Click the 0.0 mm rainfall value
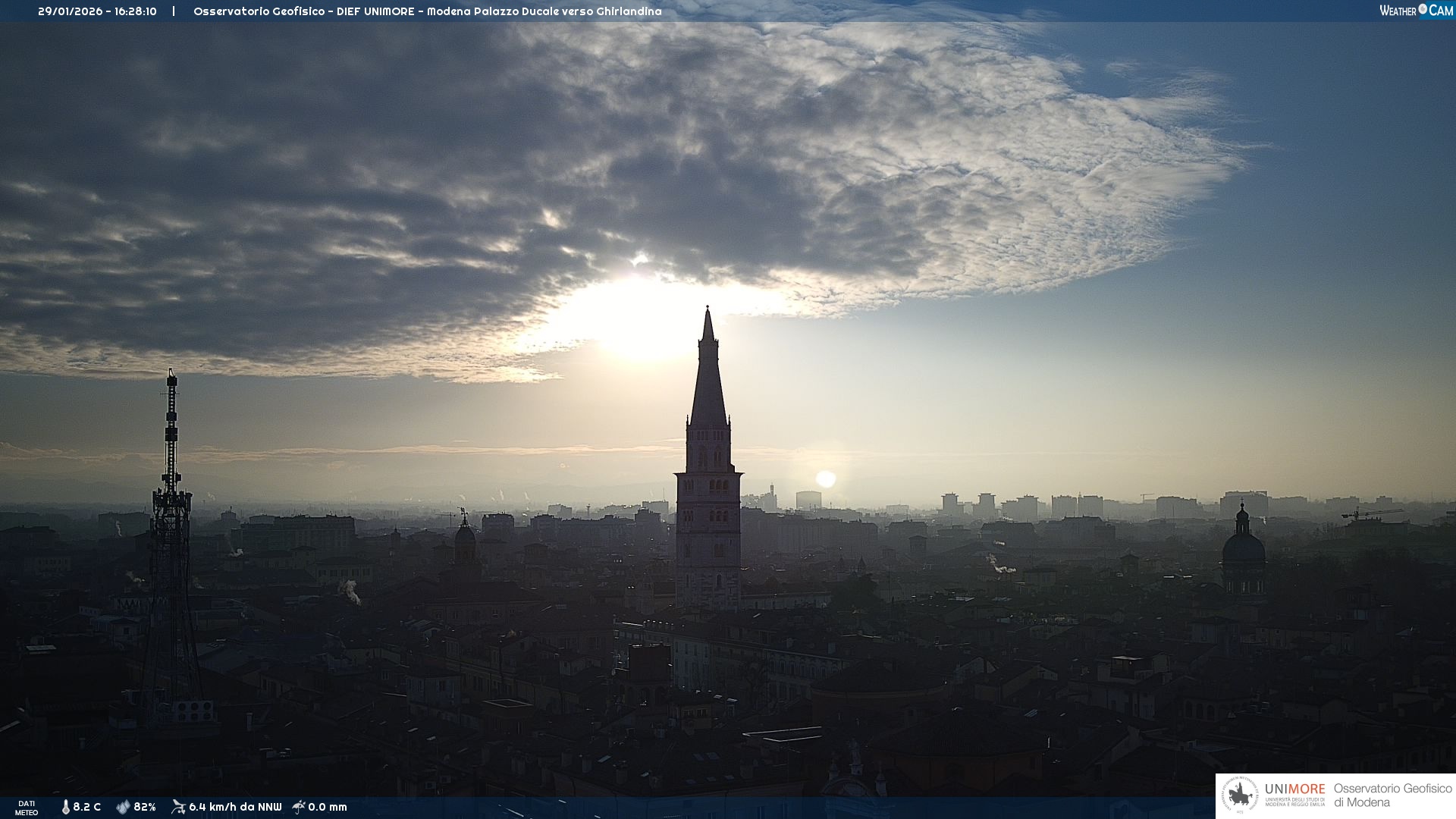Viewport: 1456px width, 819px height. 328,807
